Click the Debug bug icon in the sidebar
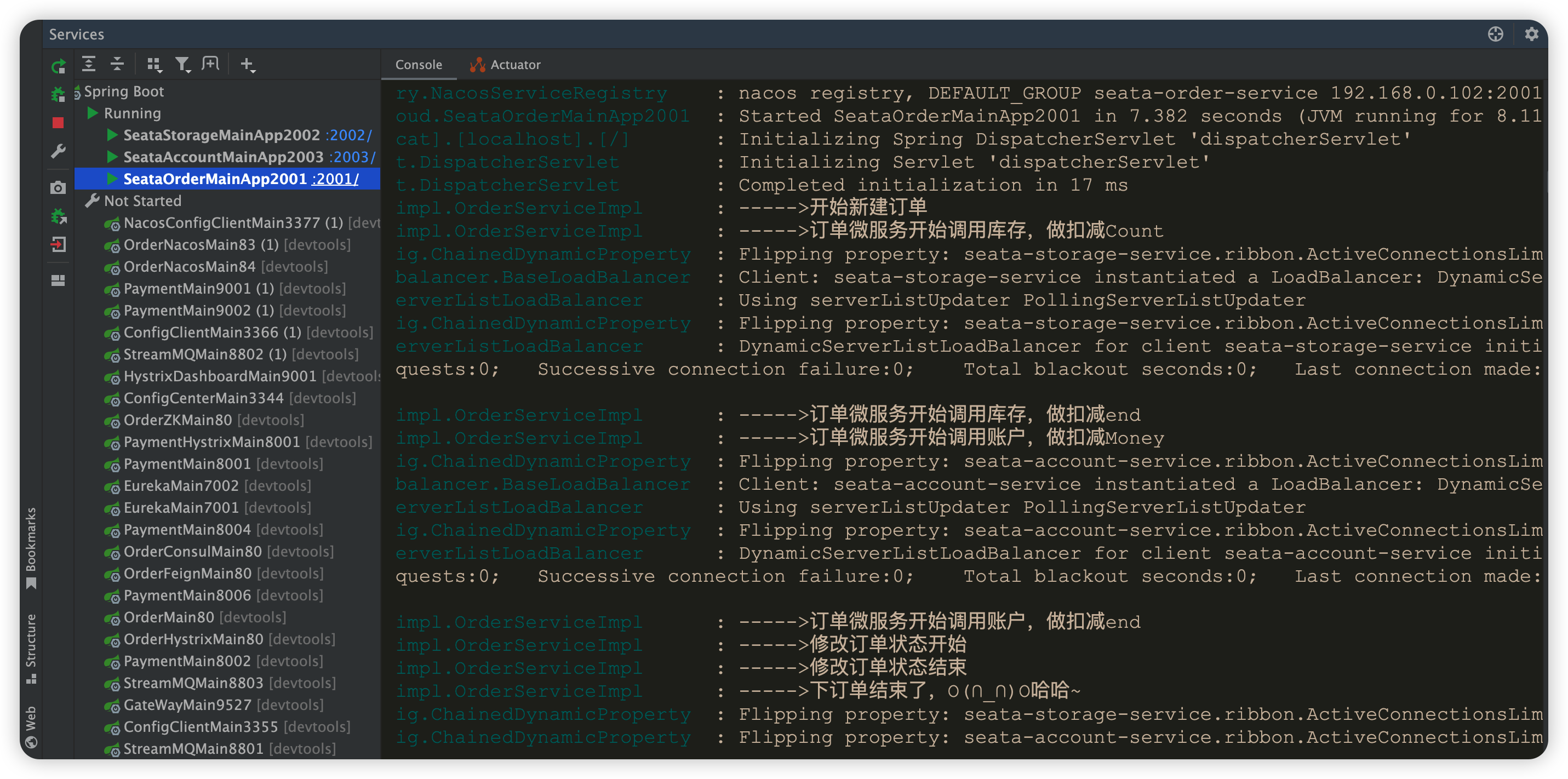Image resolution: width=1568 pixels, height=779 pixels. coord(59,94)
